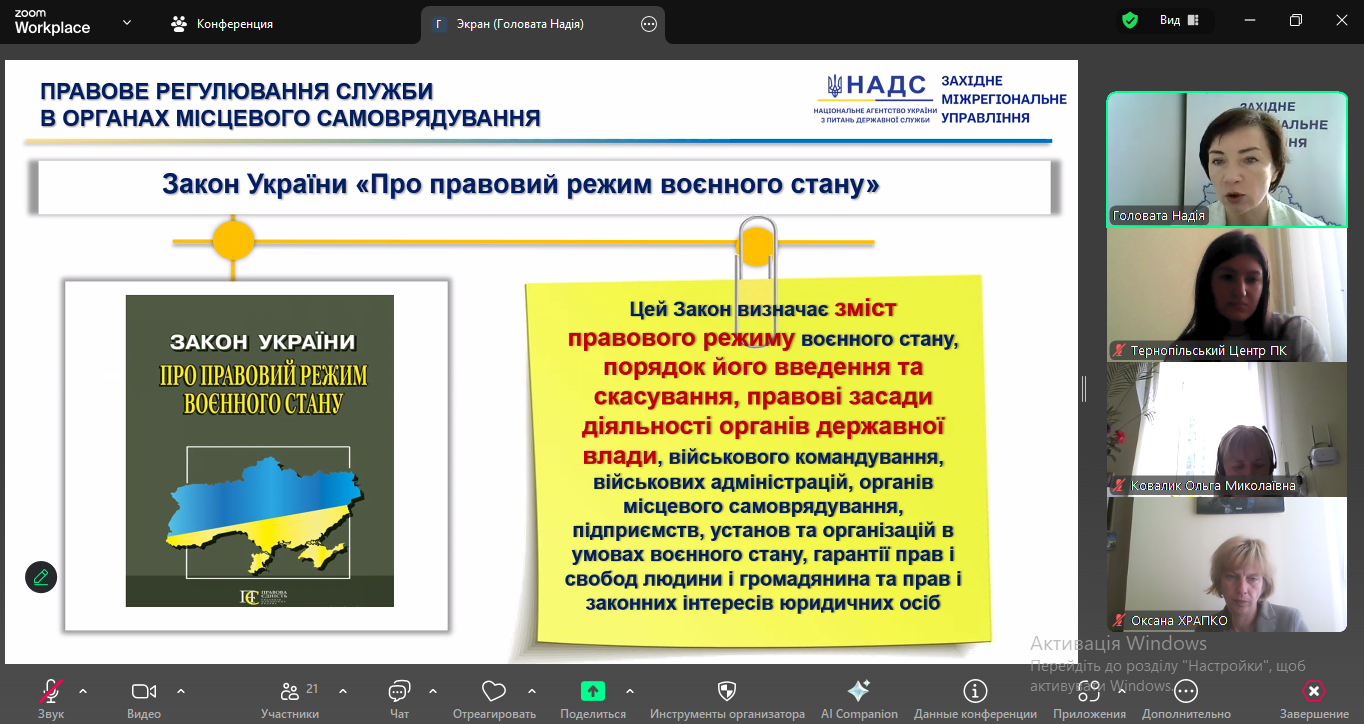Image resolution: width=1364 pixels, height=724 pixels.
Task: Click the green Поделиться share screen button
Action: pos(593,698)
